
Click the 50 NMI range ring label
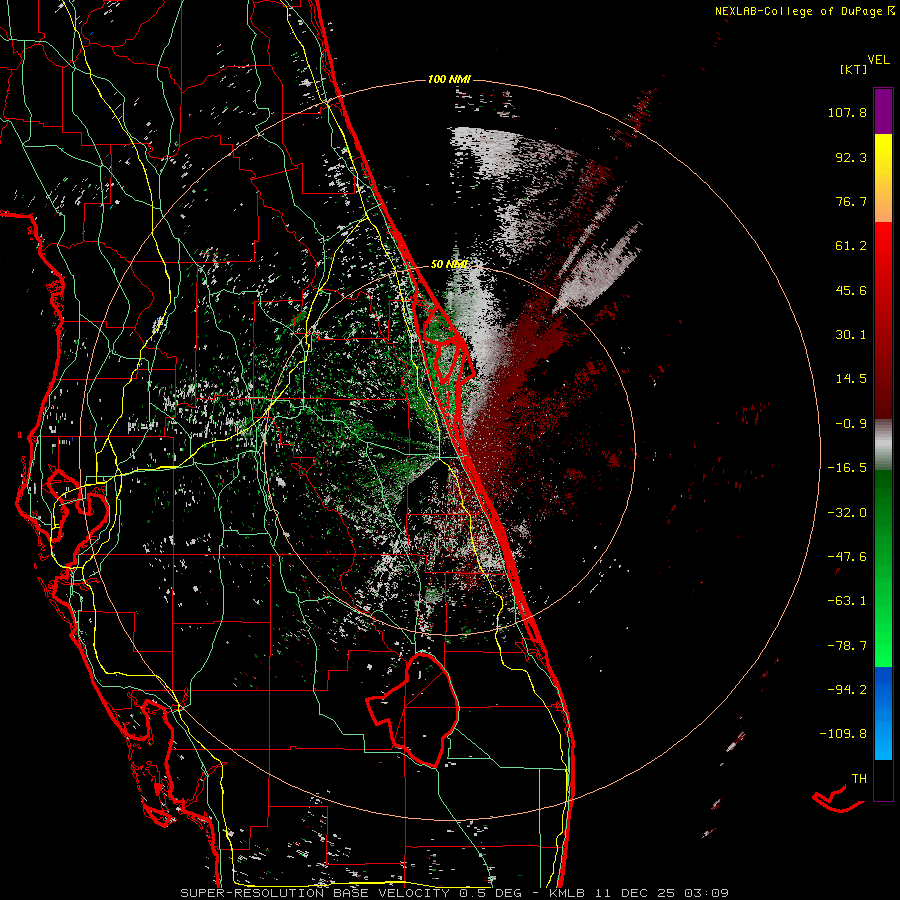(x=449, y=264)
